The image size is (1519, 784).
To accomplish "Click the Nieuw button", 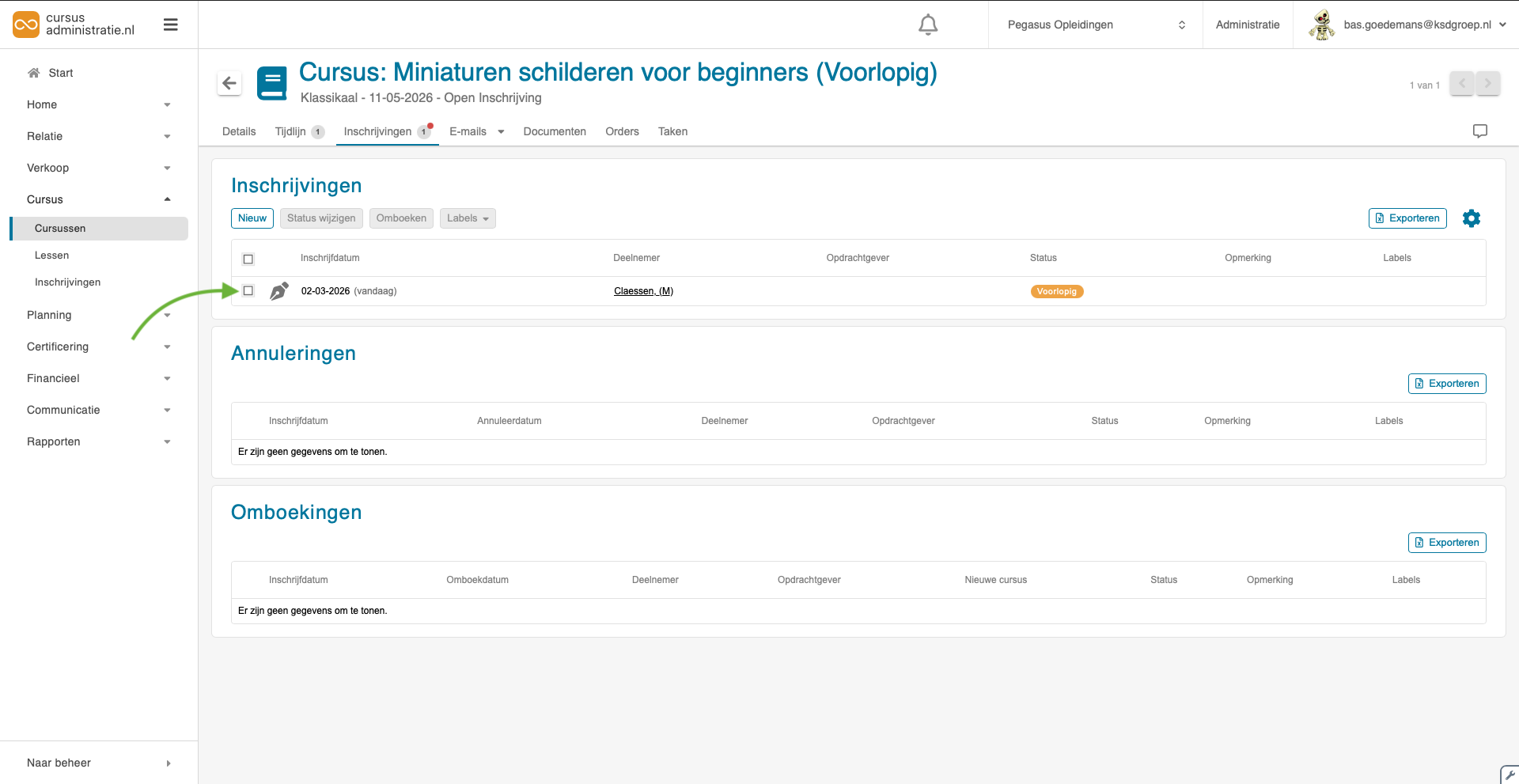I will (252, 218).
